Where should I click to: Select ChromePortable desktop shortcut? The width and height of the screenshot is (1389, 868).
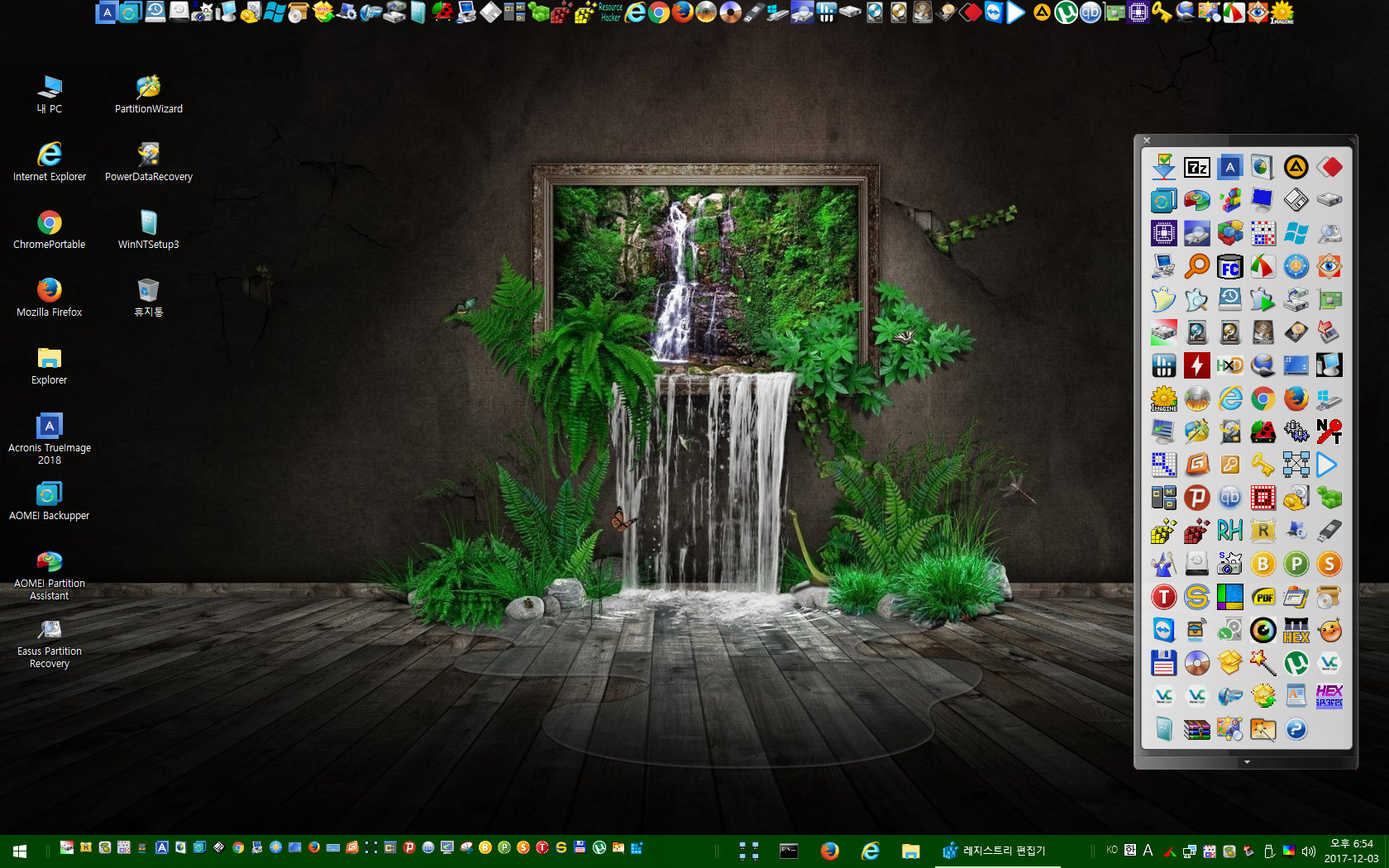pyautogui.click(x=50, y=230)
